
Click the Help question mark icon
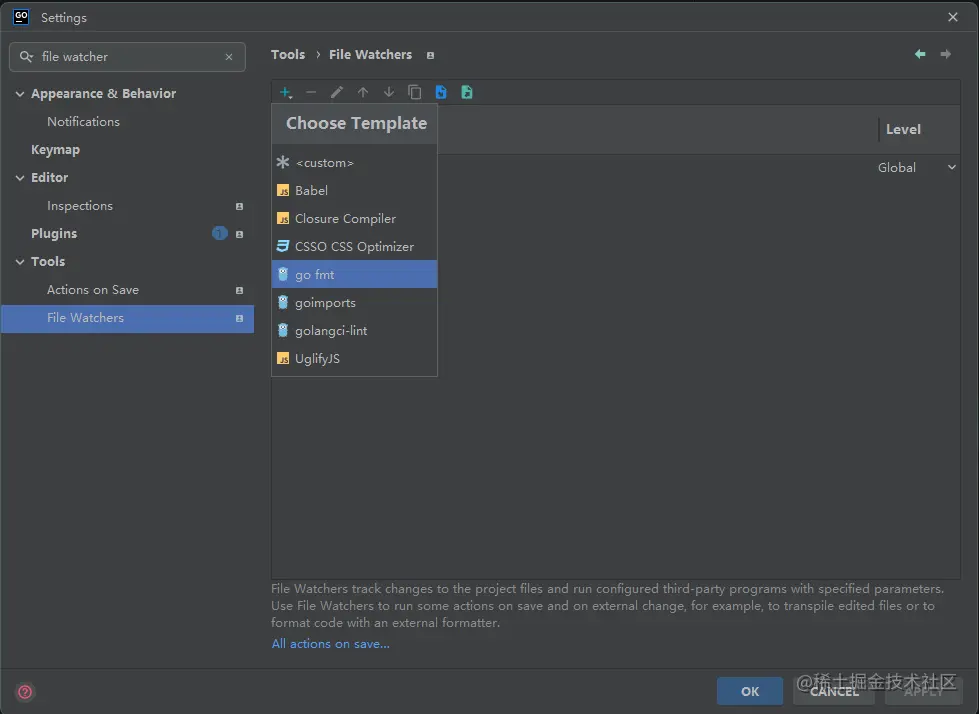(25, 692)
